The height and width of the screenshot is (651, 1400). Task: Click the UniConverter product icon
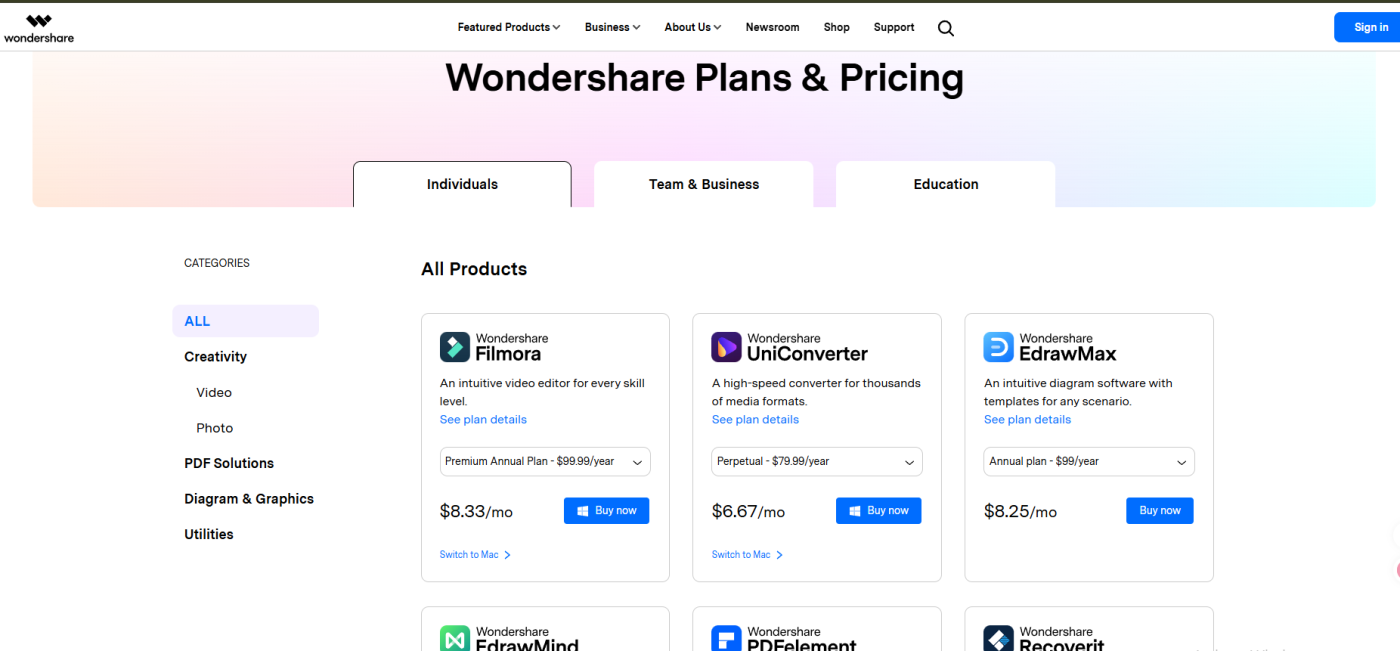pyautogui.click(x=727, y=347)
